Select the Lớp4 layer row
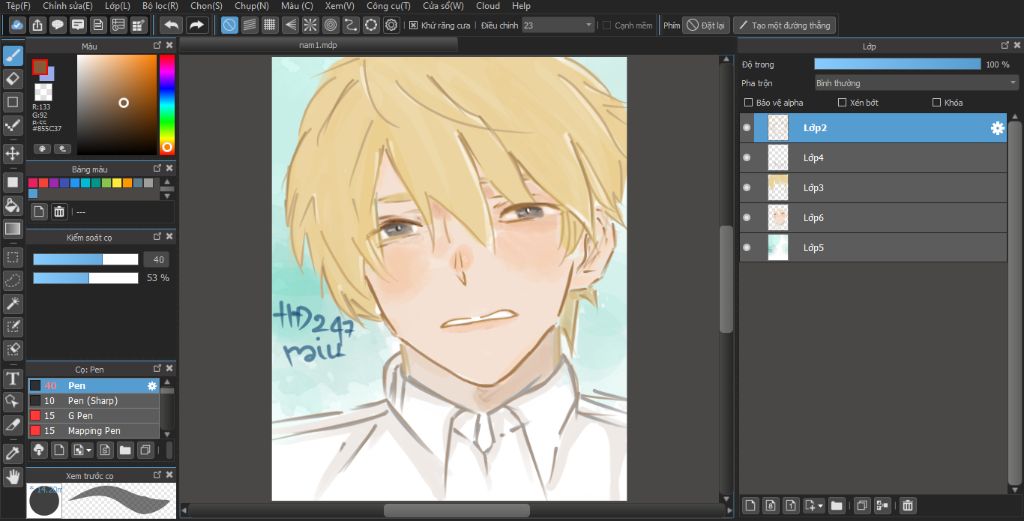Screen dimensions: 1024x521 (874, 158)
